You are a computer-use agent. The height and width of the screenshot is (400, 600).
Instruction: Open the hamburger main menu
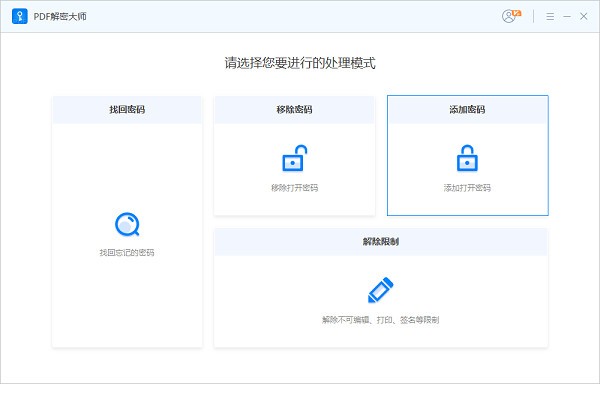point(550,16)
